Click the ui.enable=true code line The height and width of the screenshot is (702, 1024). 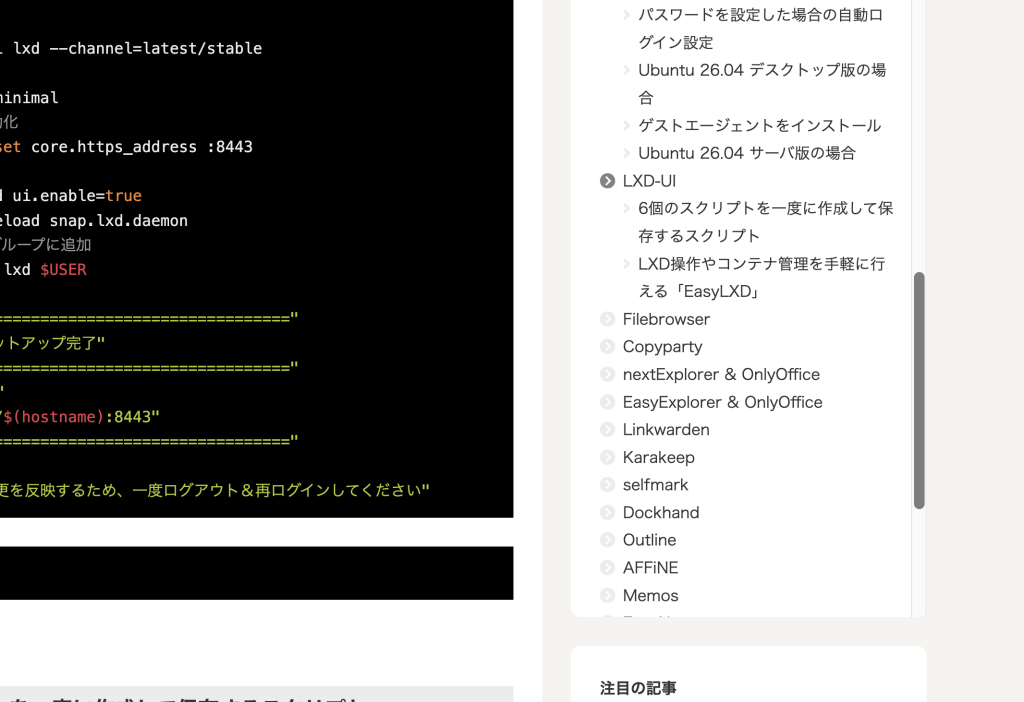pyautogui.click(x=71, y=196)
